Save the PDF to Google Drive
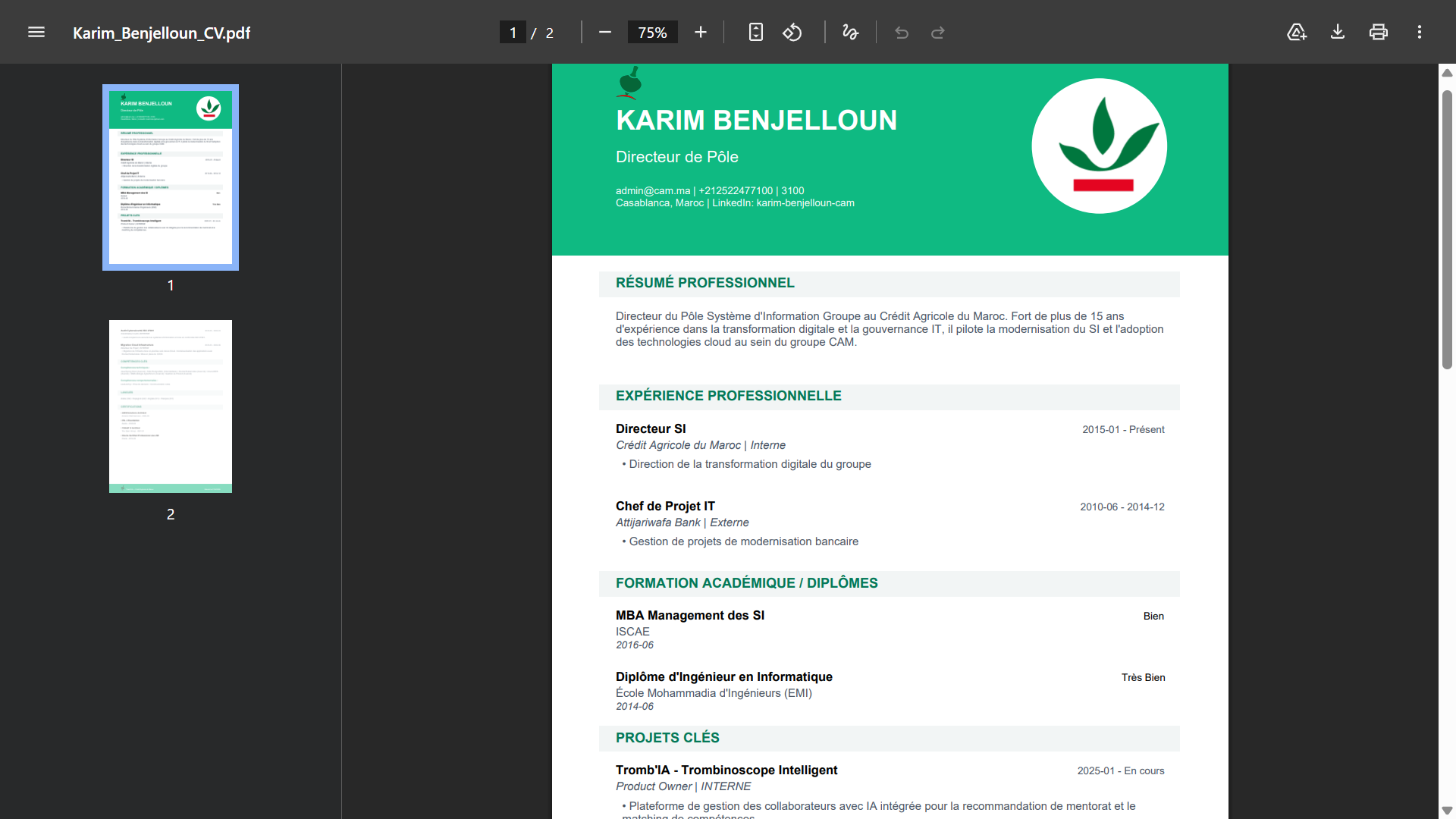1456x819 pixels. [x=1297, y=33]
